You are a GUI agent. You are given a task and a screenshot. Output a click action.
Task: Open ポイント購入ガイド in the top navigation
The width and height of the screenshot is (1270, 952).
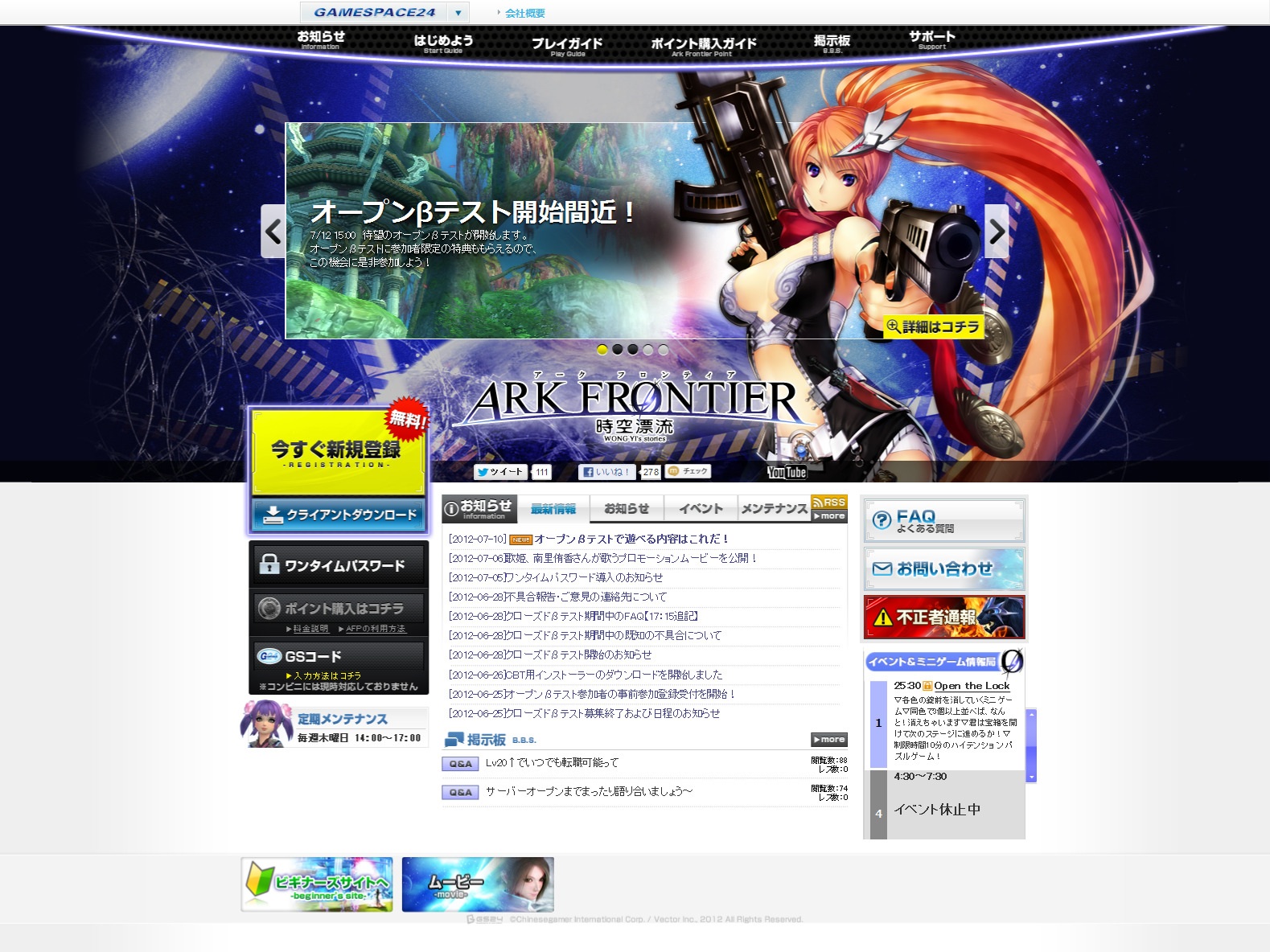[703, 47]
